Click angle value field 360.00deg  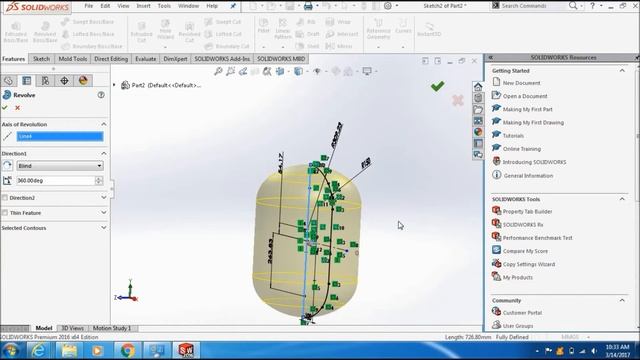coord(55,180)
